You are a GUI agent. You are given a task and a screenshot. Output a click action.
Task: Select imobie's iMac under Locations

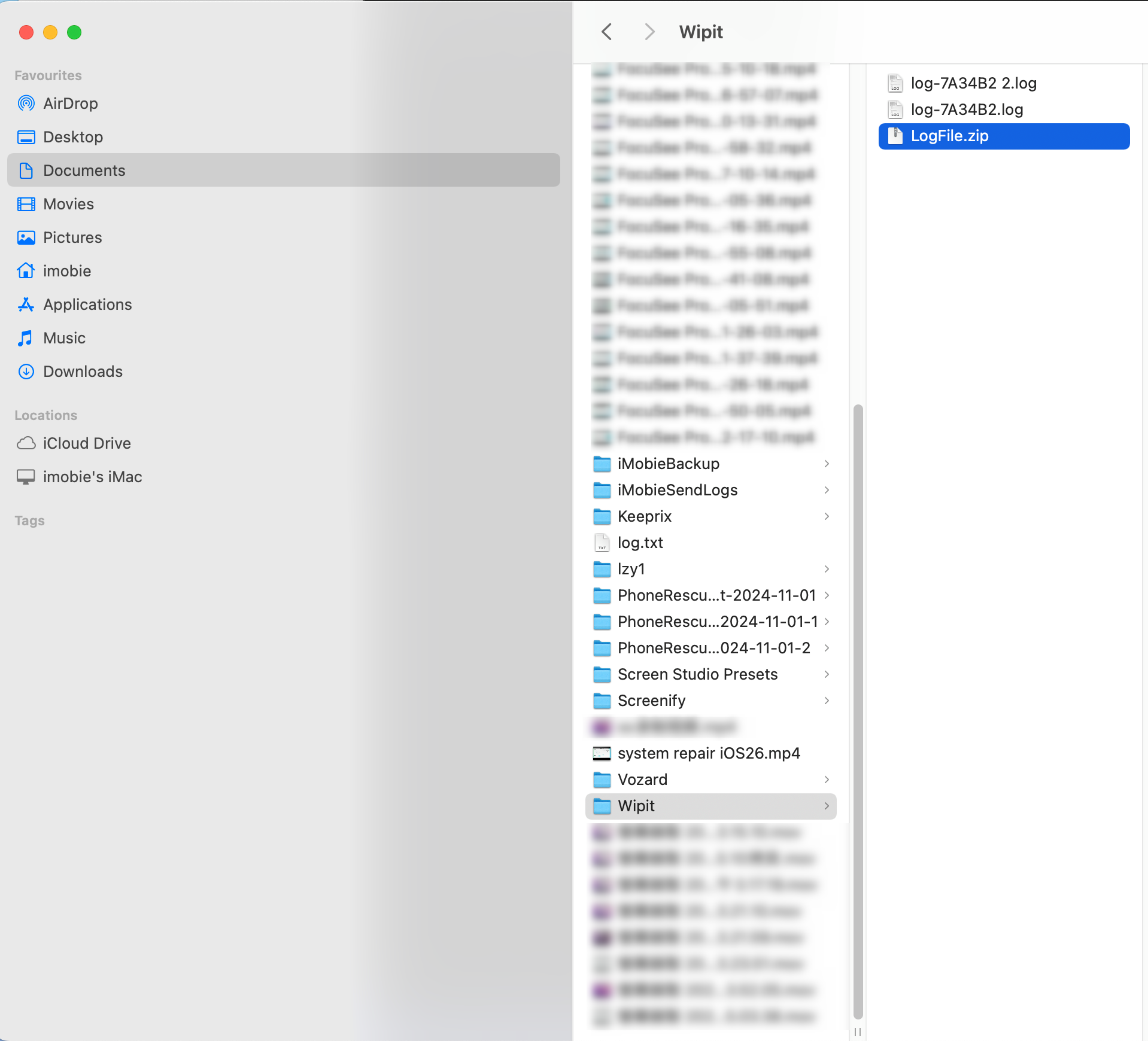92,476
